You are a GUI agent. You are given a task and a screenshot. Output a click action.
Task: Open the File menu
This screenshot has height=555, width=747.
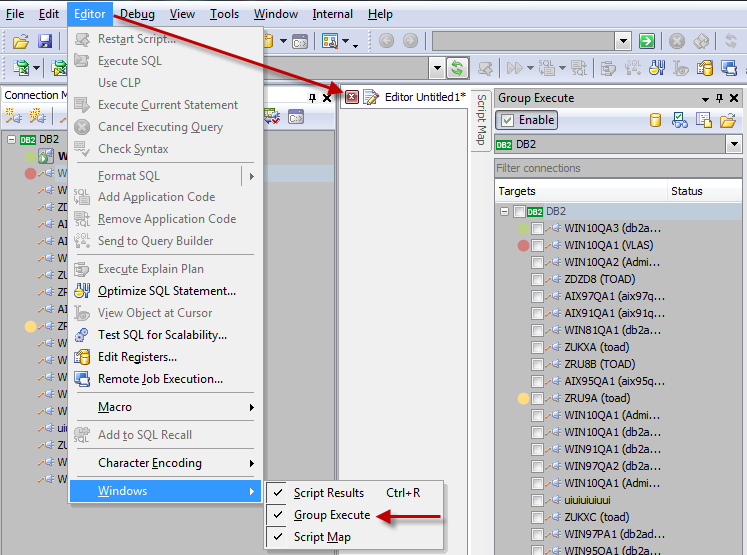(15, 14)
